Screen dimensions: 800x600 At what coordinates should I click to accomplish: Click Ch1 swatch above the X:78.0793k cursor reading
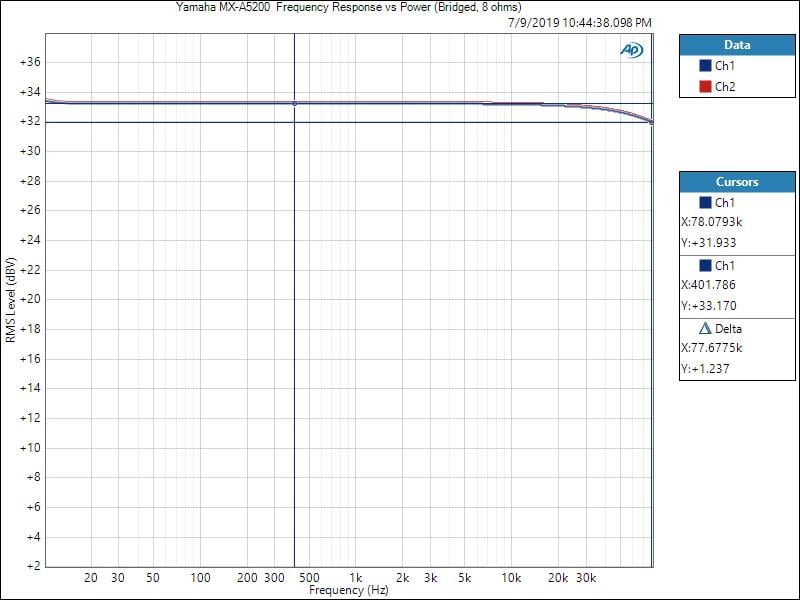705,203
